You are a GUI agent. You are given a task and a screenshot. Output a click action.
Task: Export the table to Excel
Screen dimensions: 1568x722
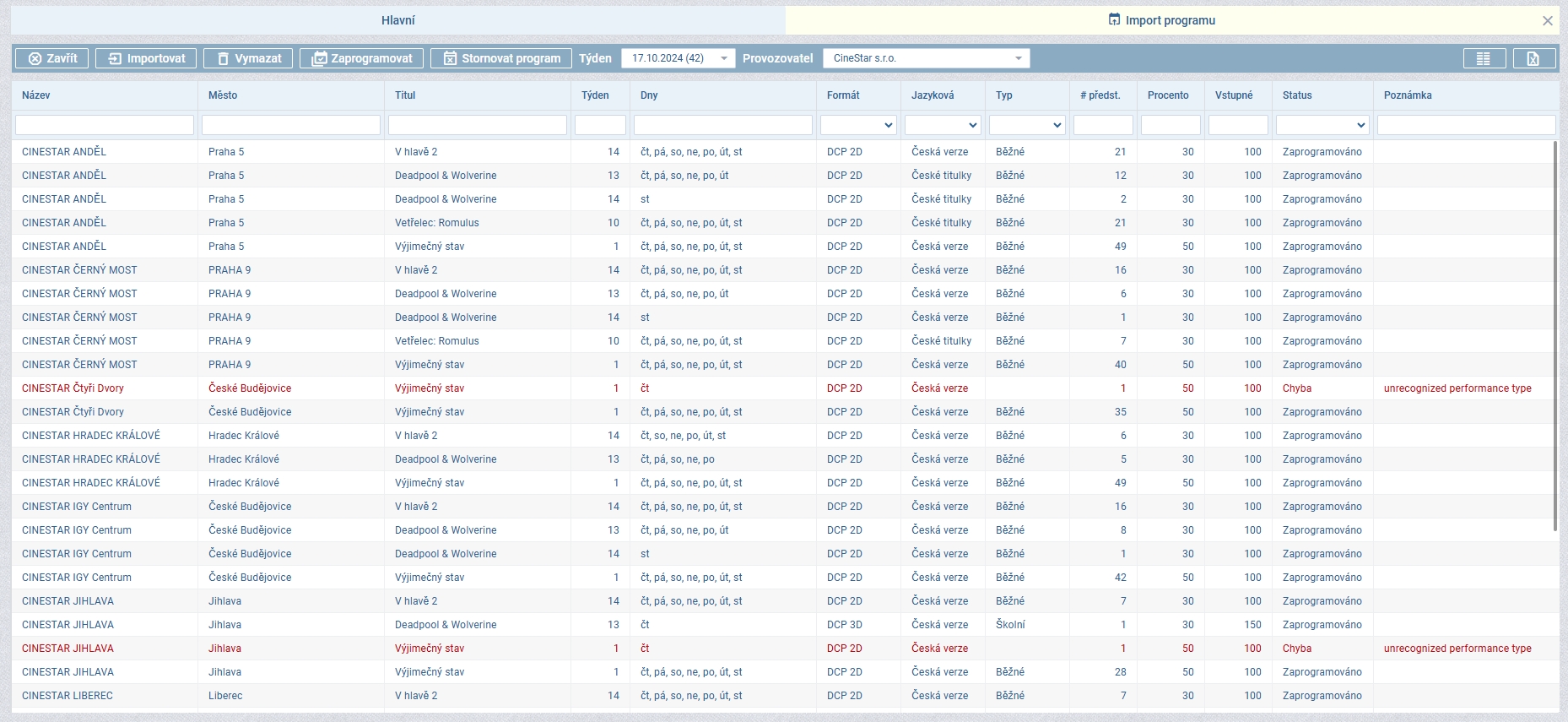[x=1533, y=58]
